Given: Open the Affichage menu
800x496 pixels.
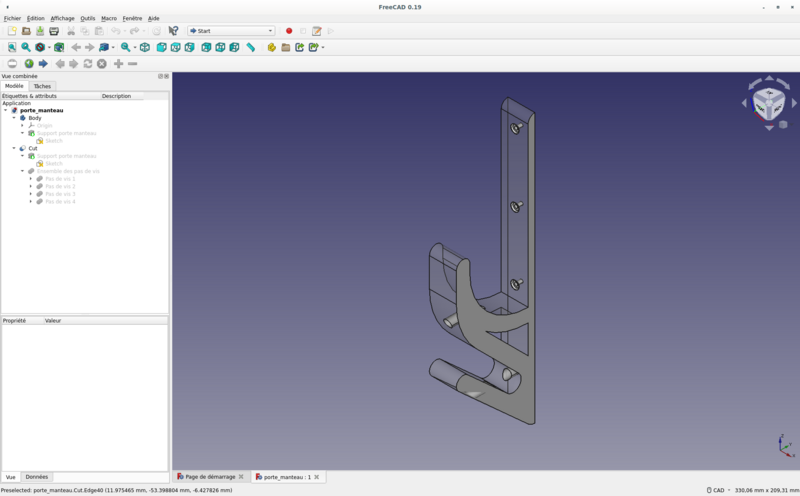Looking at the screenshot, I should [62, 18].
